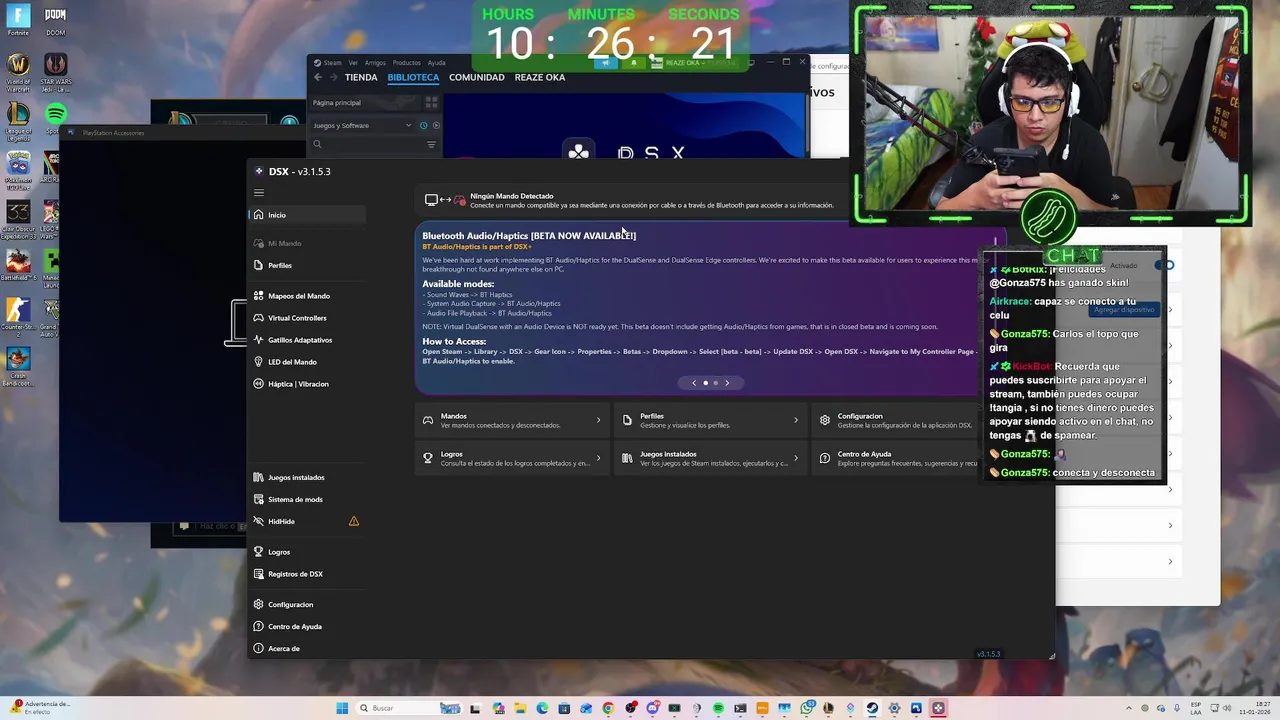
Task: Open the Configuración card on home page
Action: [898, 420]
